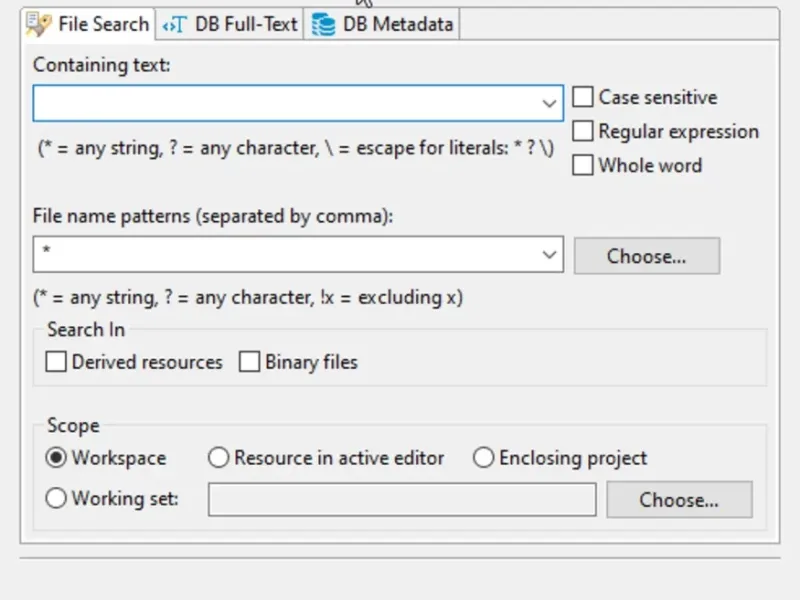Viewport: 800px width, 600px height.
Task: Click inside the Containing text field
Action: pyautogui.click(x=285, y=103)
